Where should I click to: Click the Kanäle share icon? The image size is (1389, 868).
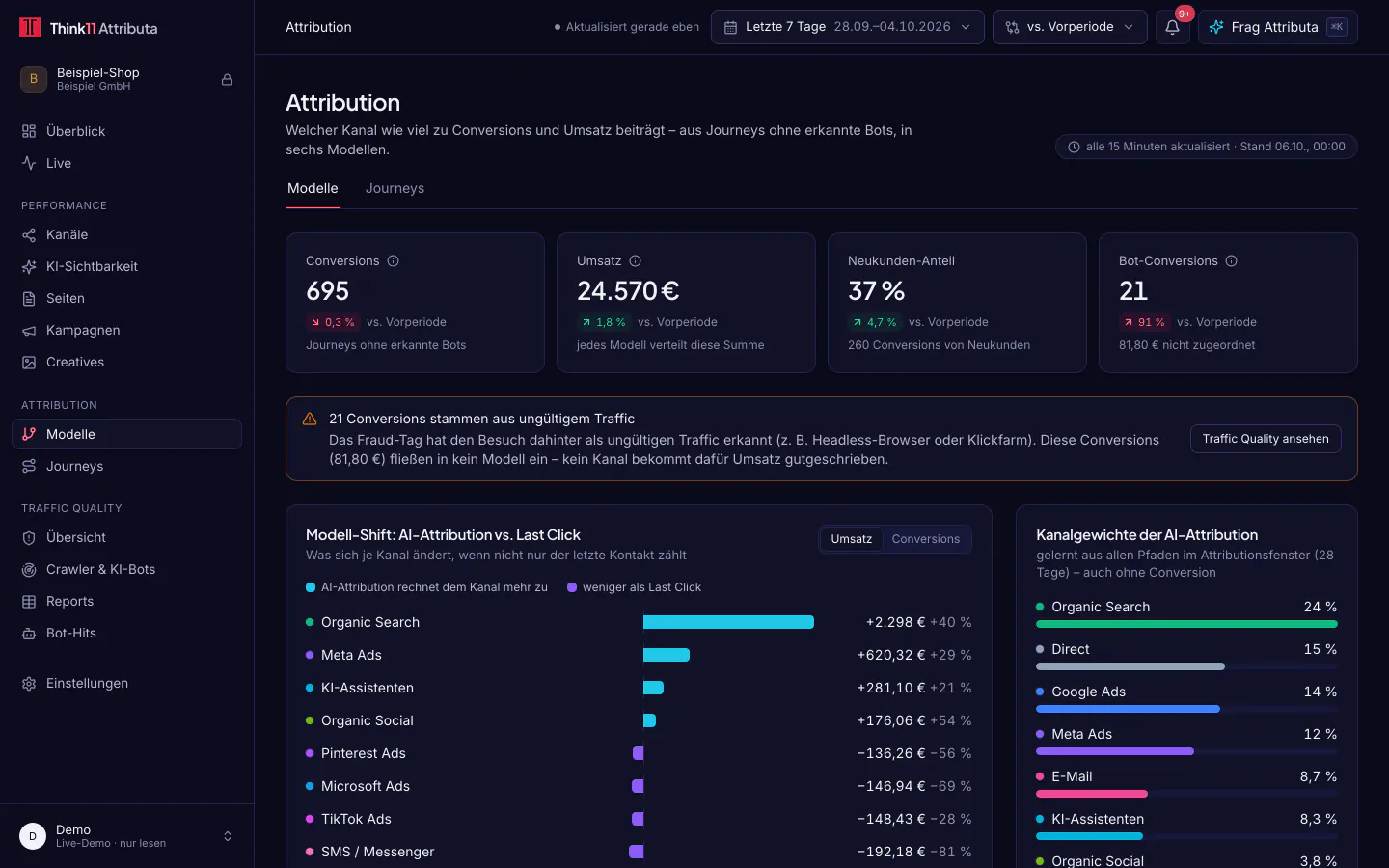29,234
